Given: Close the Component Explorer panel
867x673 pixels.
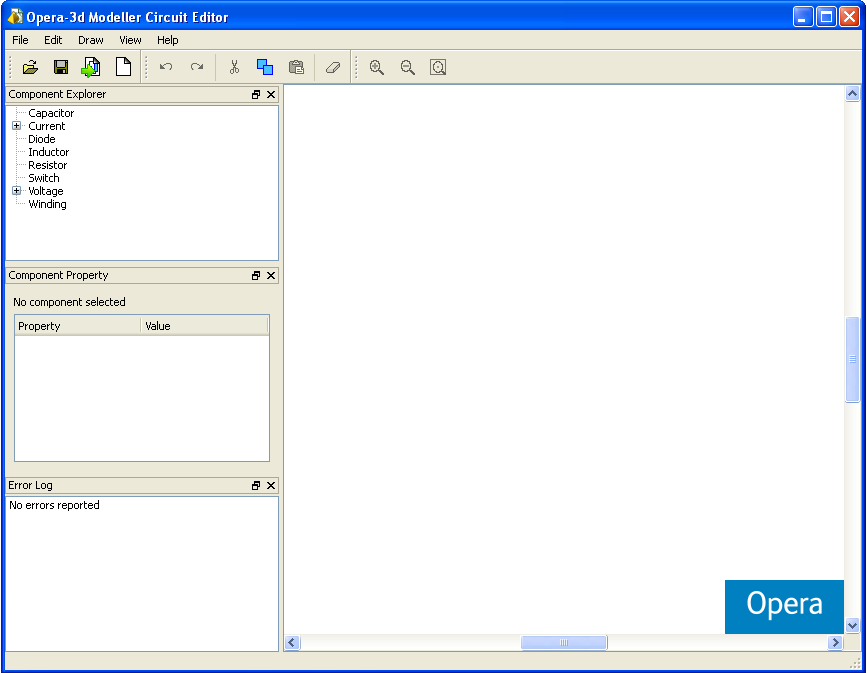Looking at the screenshot, I should 271,95.
